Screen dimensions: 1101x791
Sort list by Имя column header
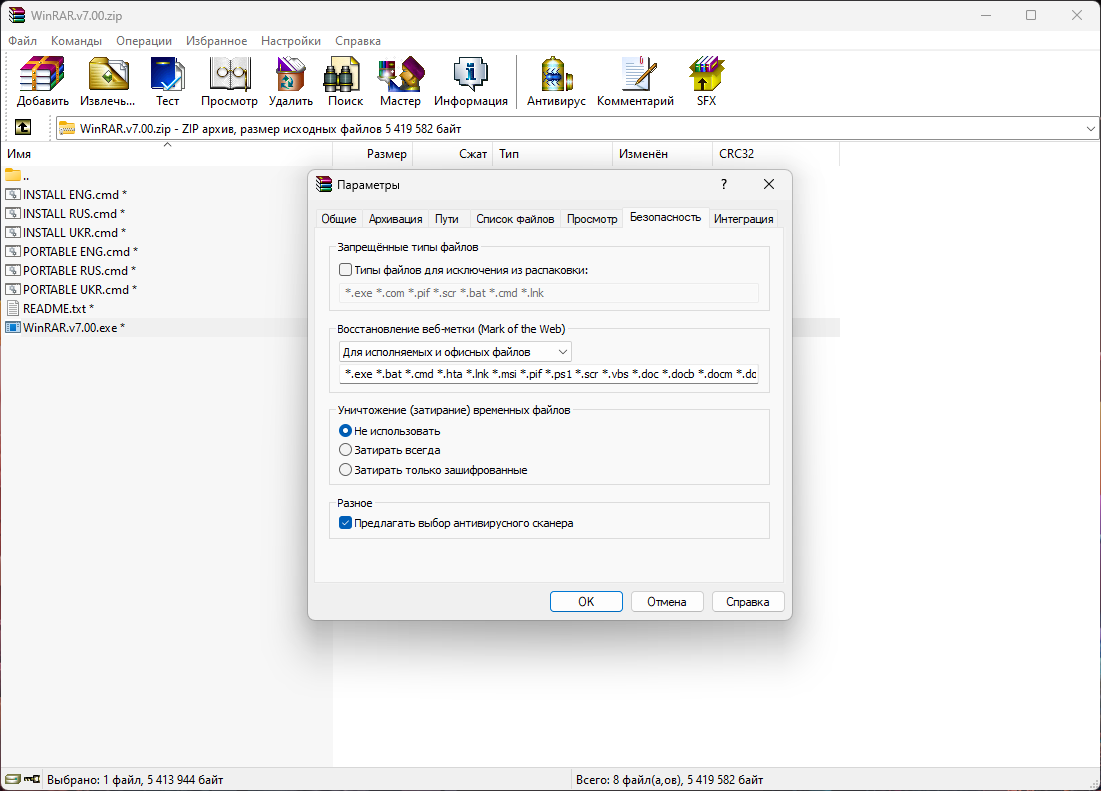click(x=166, y=154)
